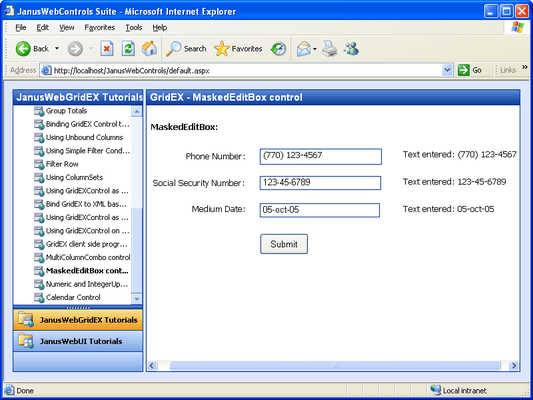Viewport: 533px width, 400px height.
Task: Expand the address bar dropdown arrow
Action: pos(447,70)
